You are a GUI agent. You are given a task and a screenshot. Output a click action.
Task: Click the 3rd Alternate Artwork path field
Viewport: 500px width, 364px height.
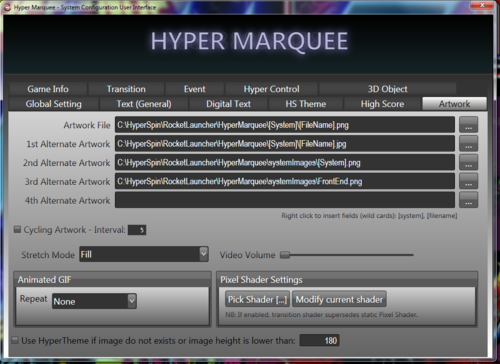285,181
